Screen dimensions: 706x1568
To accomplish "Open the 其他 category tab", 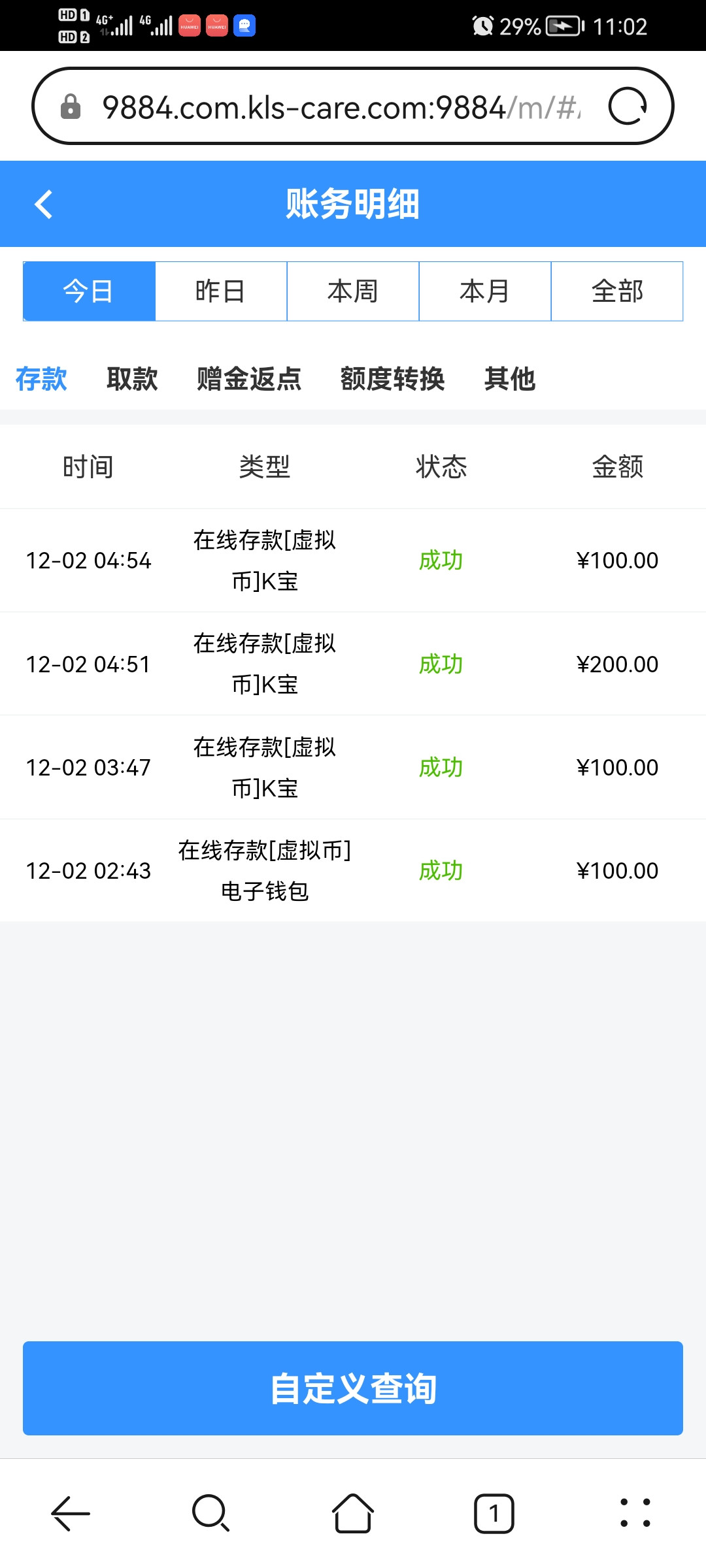I will [x=510, y=379].
